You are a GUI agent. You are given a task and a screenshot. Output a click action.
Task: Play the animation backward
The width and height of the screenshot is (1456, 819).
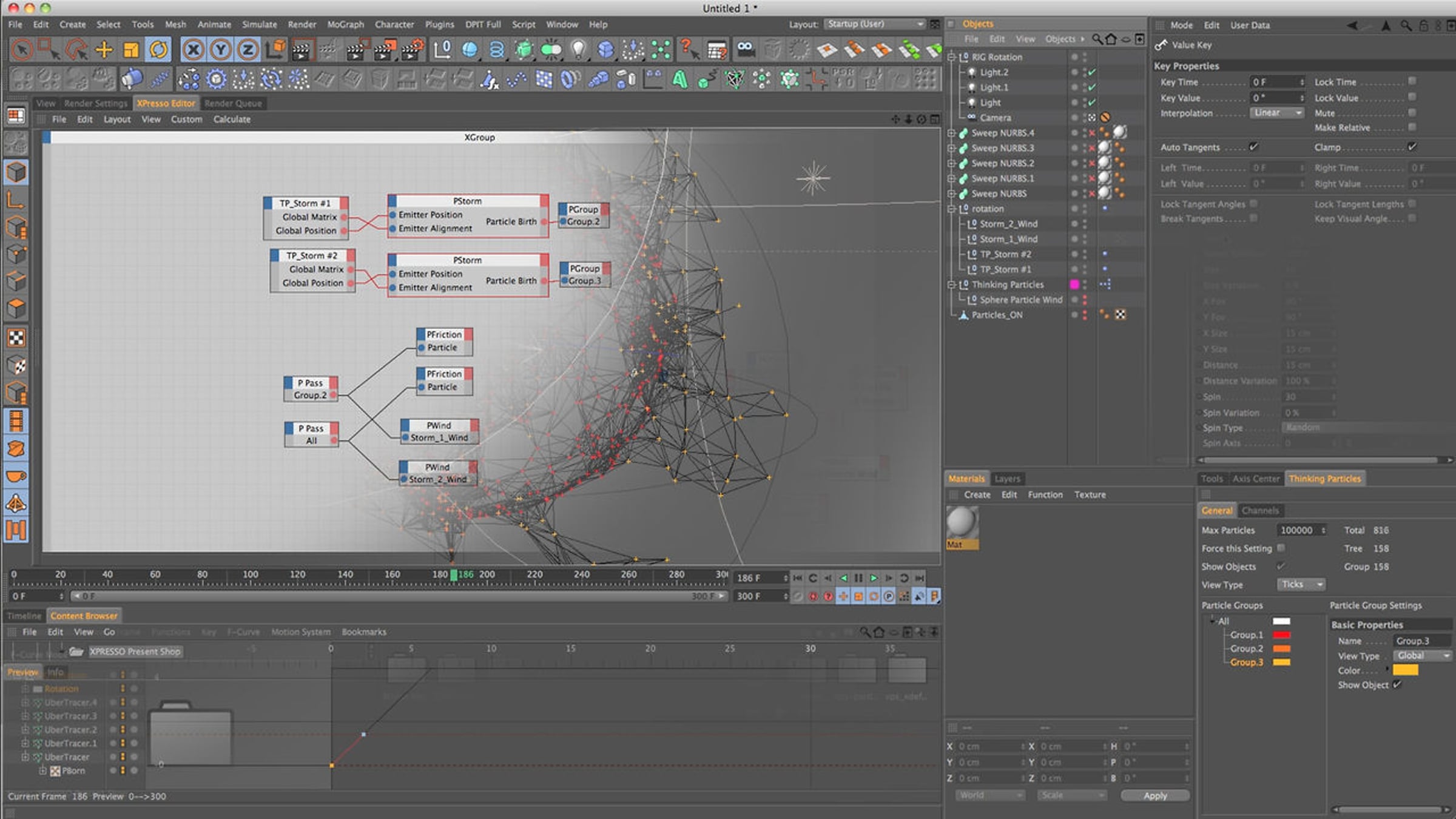843,578
